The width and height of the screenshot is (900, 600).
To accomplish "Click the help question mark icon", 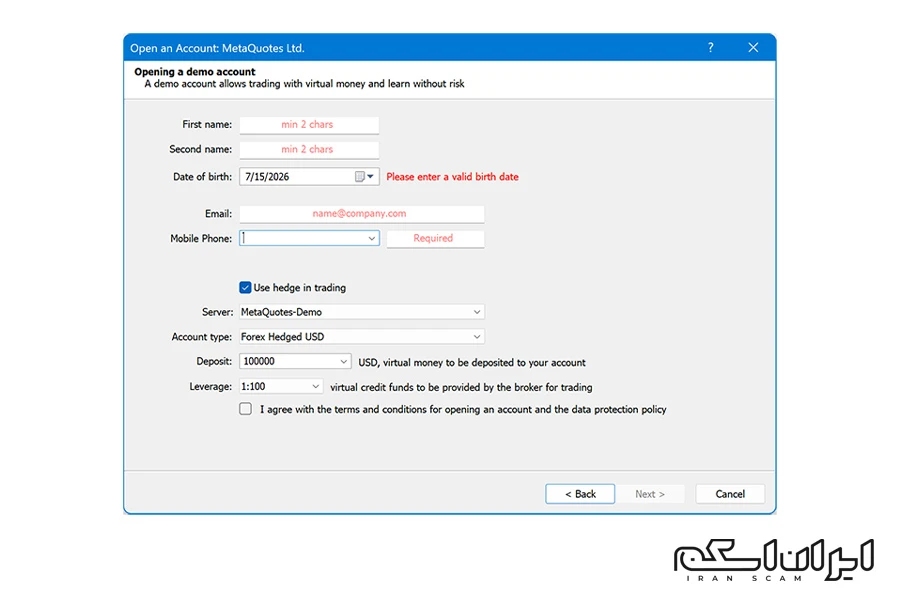I will click(711, 48).
